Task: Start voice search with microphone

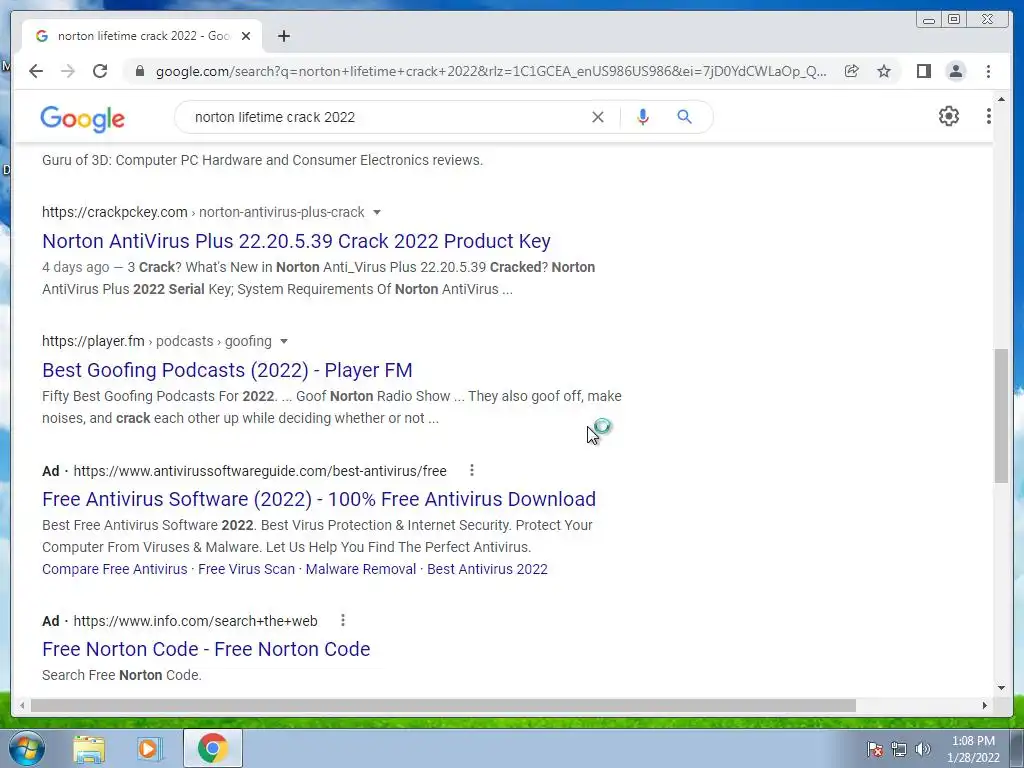Action: (643, 117)
